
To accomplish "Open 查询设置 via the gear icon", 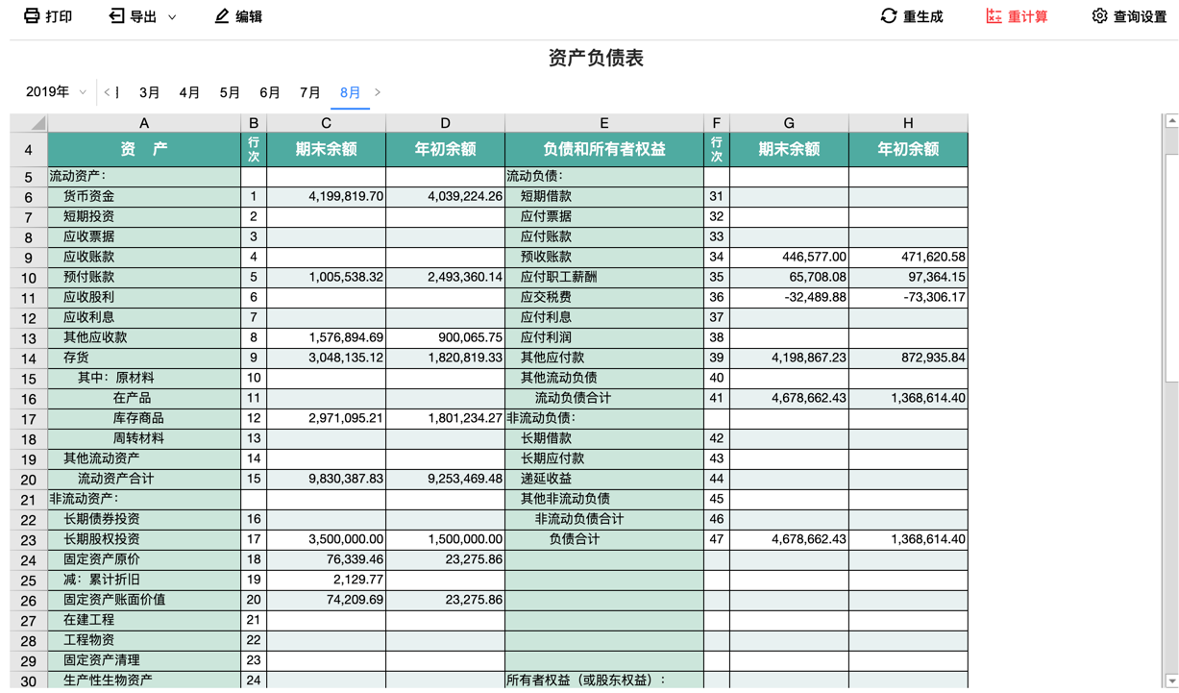I will click(x=1099, y=16).
